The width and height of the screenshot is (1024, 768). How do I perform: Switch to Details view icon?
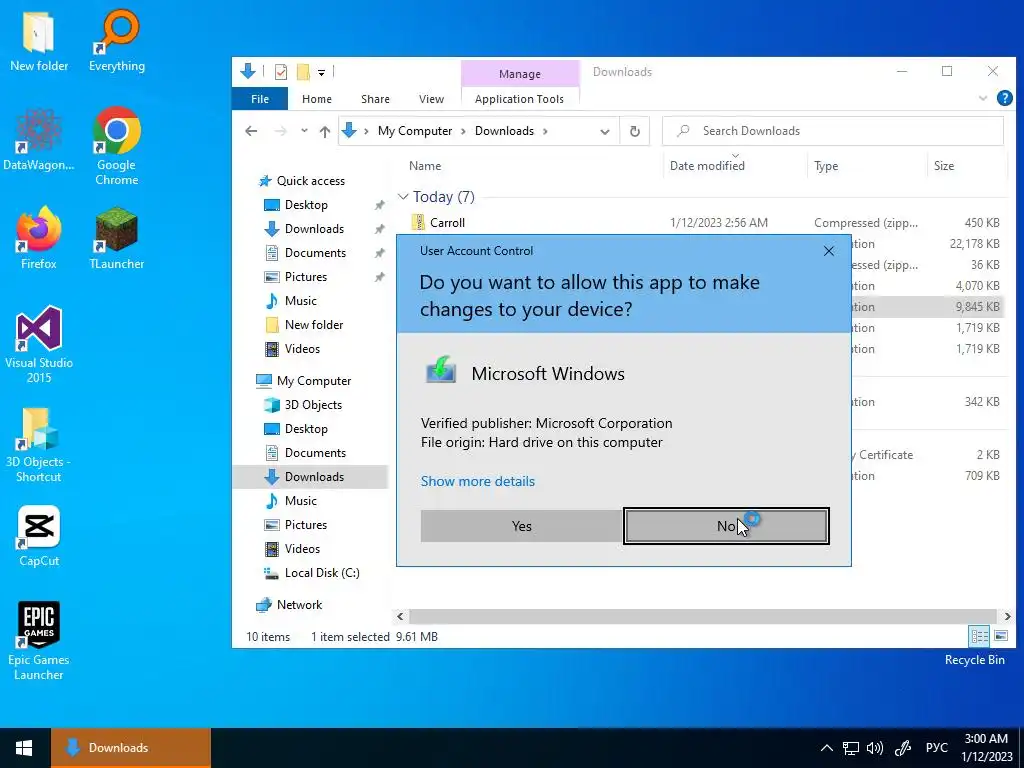pos(980,635)
